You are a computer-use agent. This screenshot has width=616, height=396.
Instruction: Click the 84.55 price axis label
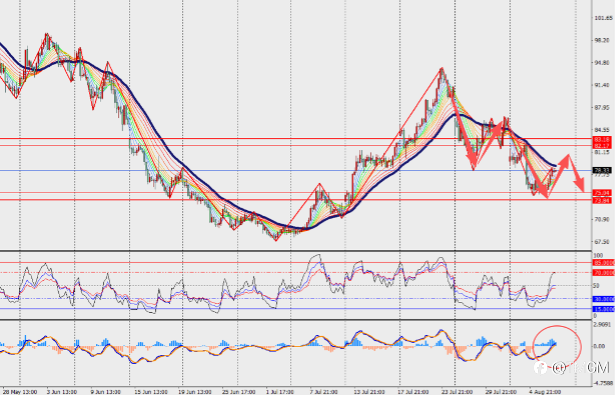[603, 130]
